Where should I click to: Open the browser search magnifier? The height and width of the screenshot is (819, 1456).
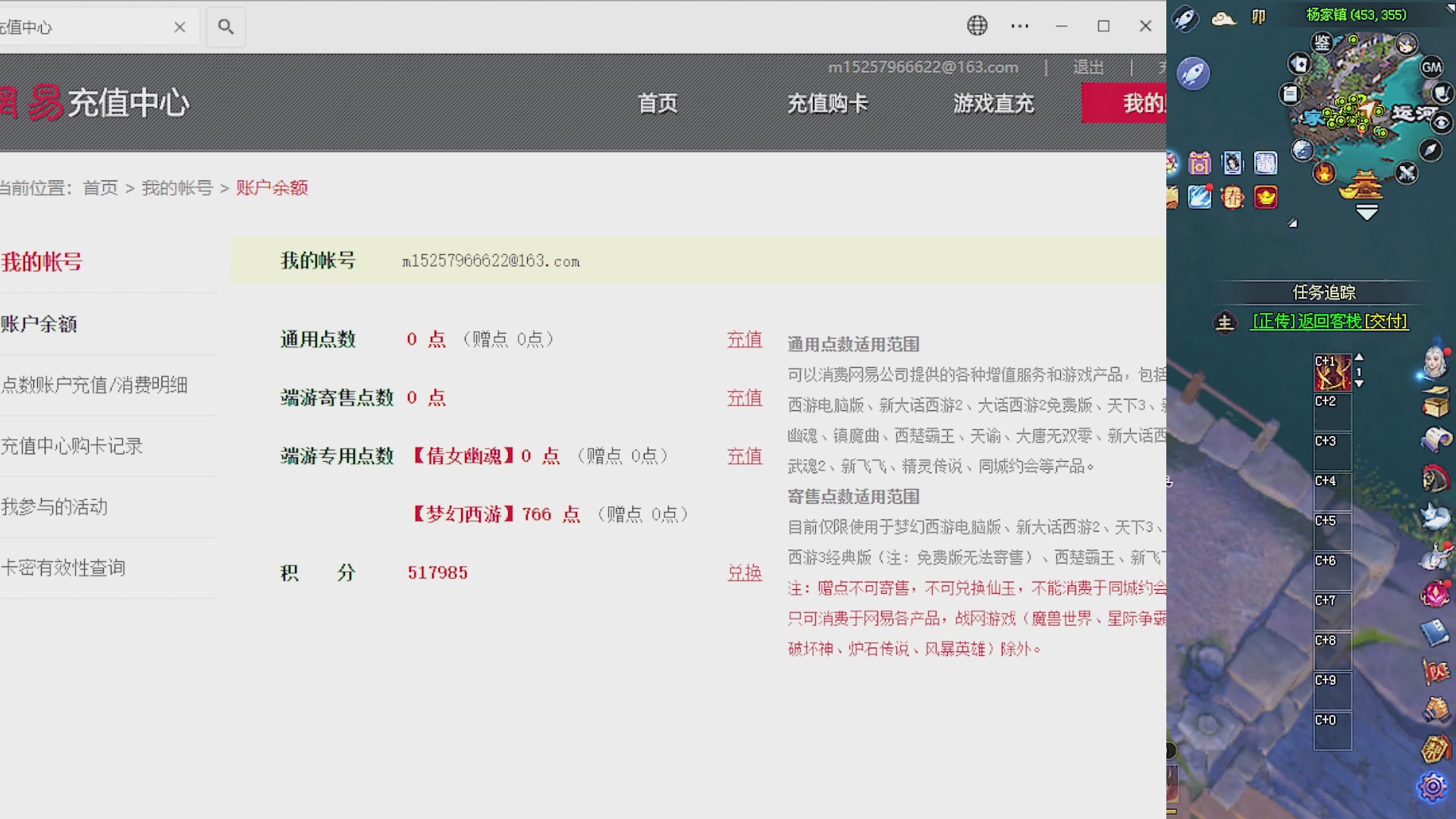coord(225,27)
